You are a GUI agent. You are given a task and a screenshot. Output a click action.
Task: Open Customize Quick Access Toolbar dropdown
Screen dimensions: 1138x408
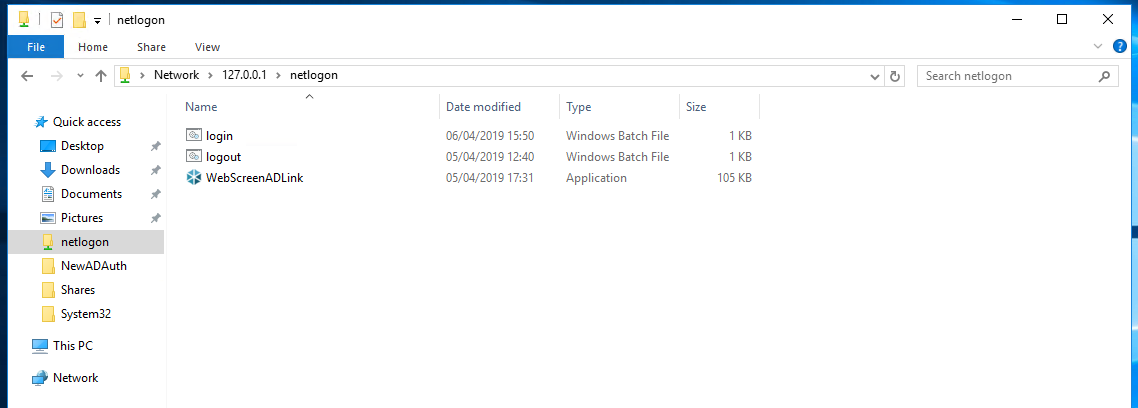(x=97, y=21)
